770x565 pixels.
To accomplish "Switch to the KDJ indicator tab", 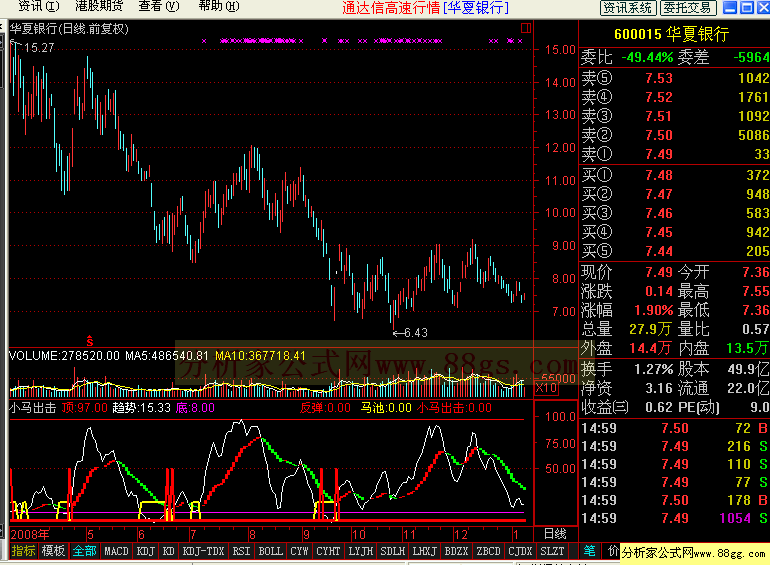I will point(145,551).
